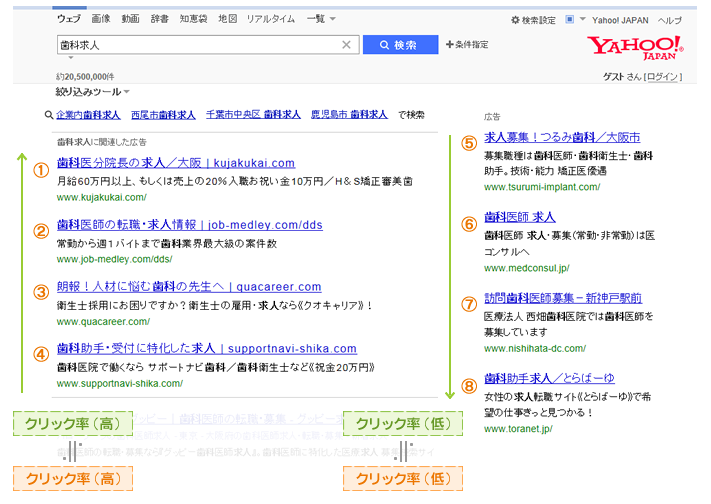This screenshot has height=504, width=711.
Task: Clear the search box with the X icon
Action: pos(346,44)
